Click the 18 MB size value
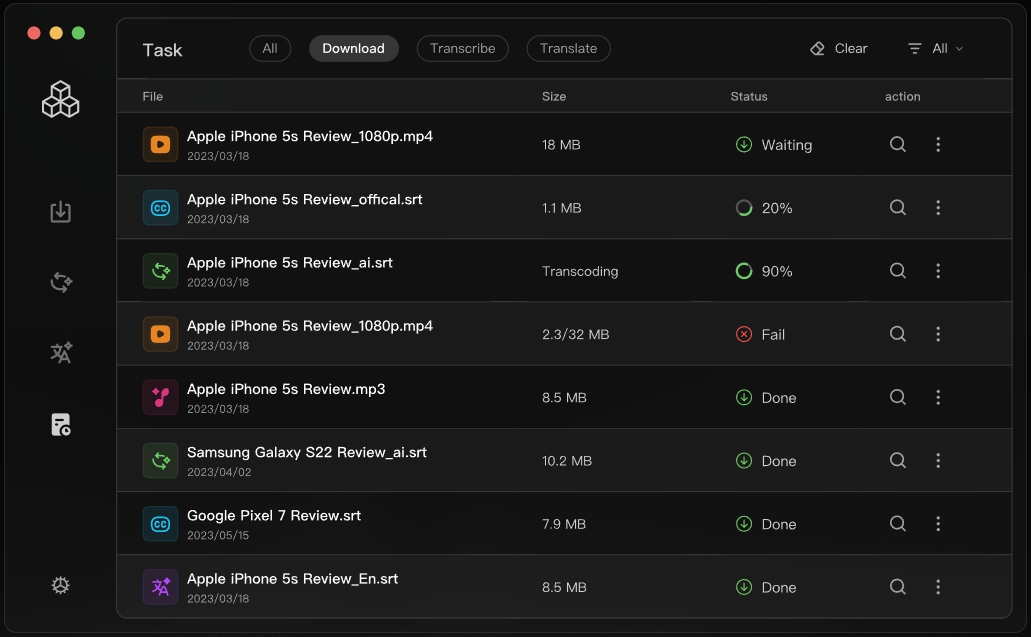The width and height of the screenshot is (1031, 637). pyautogui.click(x=561, y=145)
